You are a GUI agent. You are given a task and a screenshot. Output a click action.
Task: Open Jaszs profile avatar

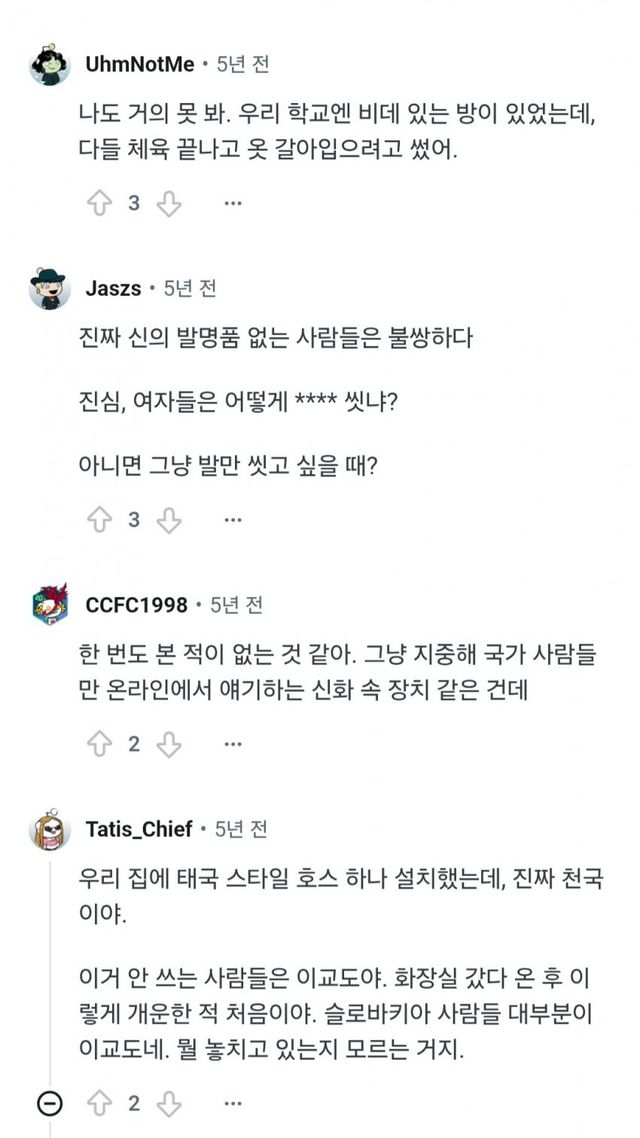click(50, 289)
